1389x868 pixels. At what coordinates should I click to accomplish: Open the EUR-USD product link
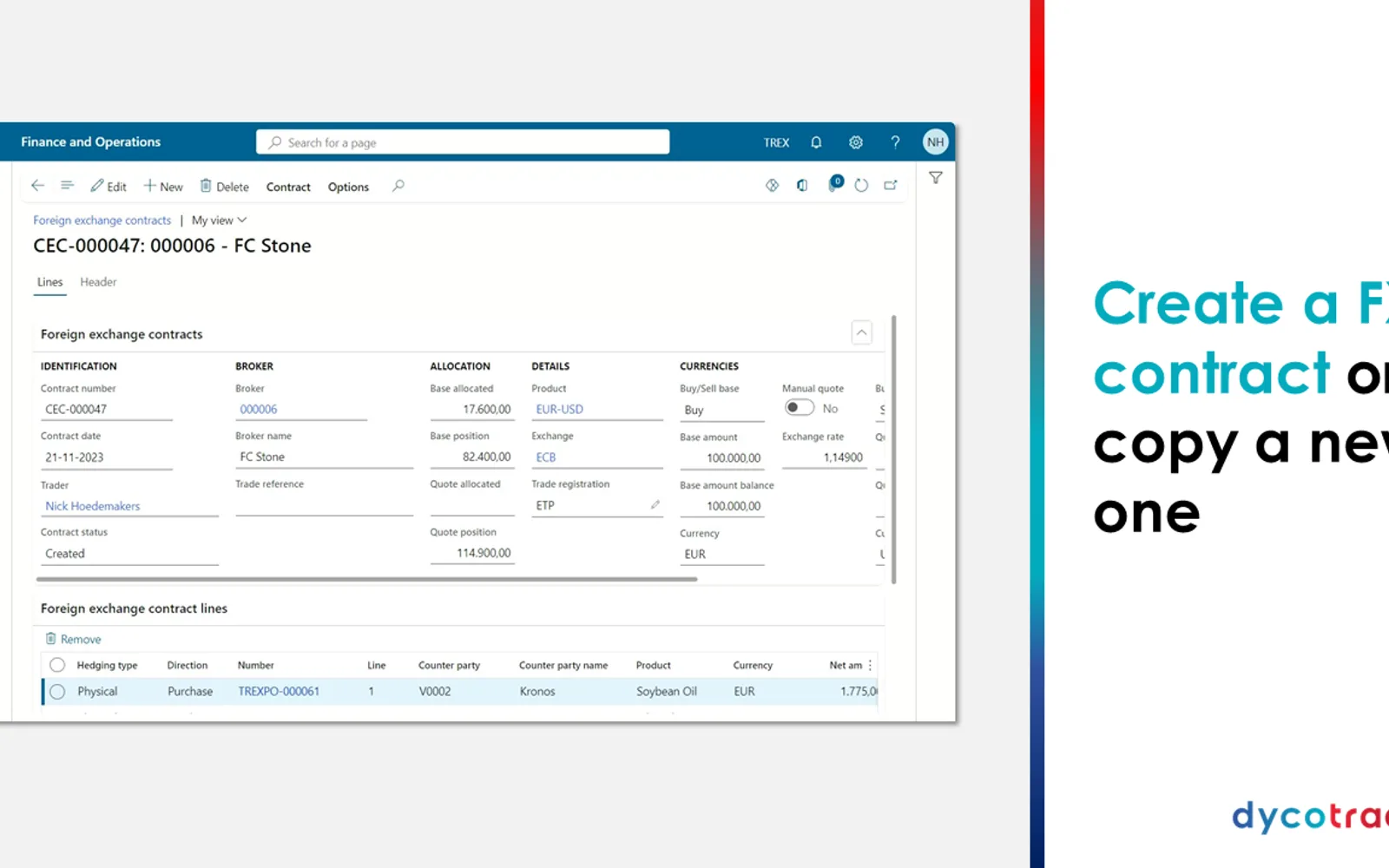[x=560, y=410]
